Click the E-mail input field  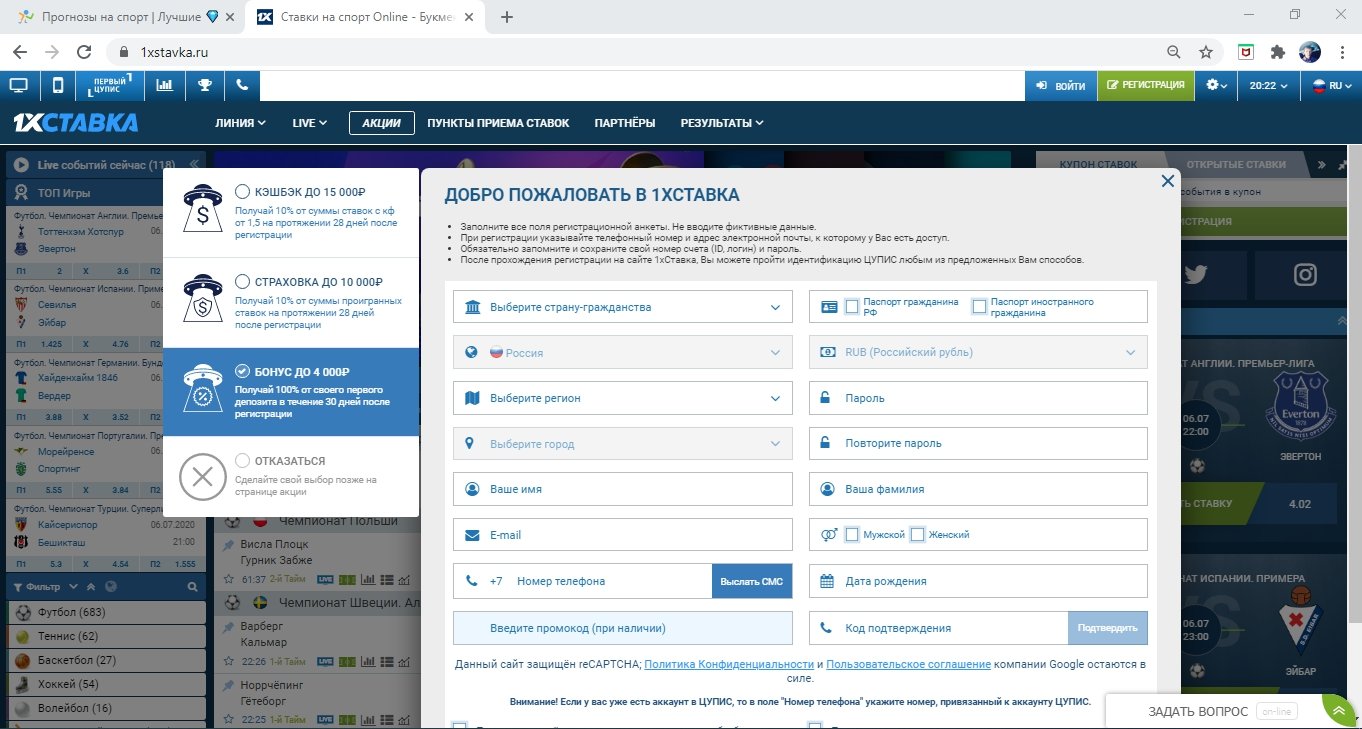622,535
